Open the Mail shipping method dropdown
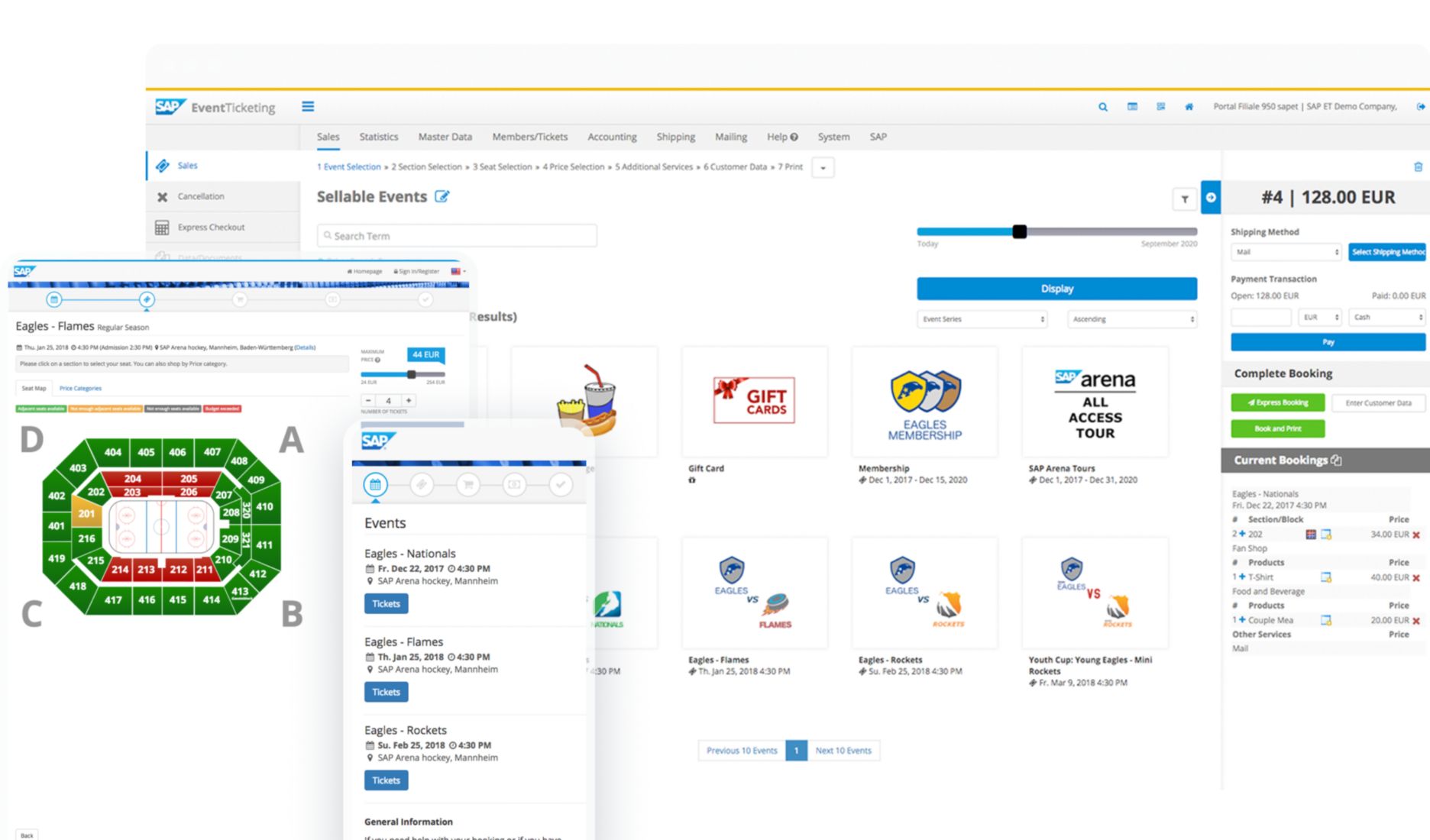The width and height of the screenshot is (1430, 840). point(1286,252)
